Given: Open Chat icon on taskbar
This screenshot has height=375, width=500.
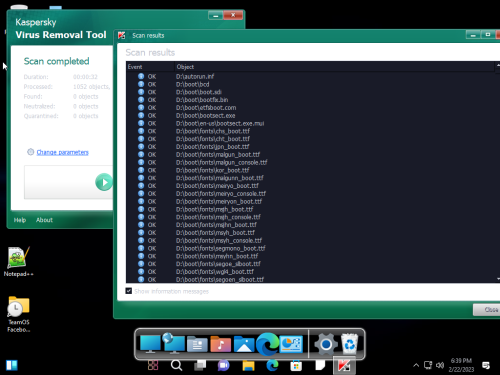Looking at the screenshot, I should tap(224, 365).
